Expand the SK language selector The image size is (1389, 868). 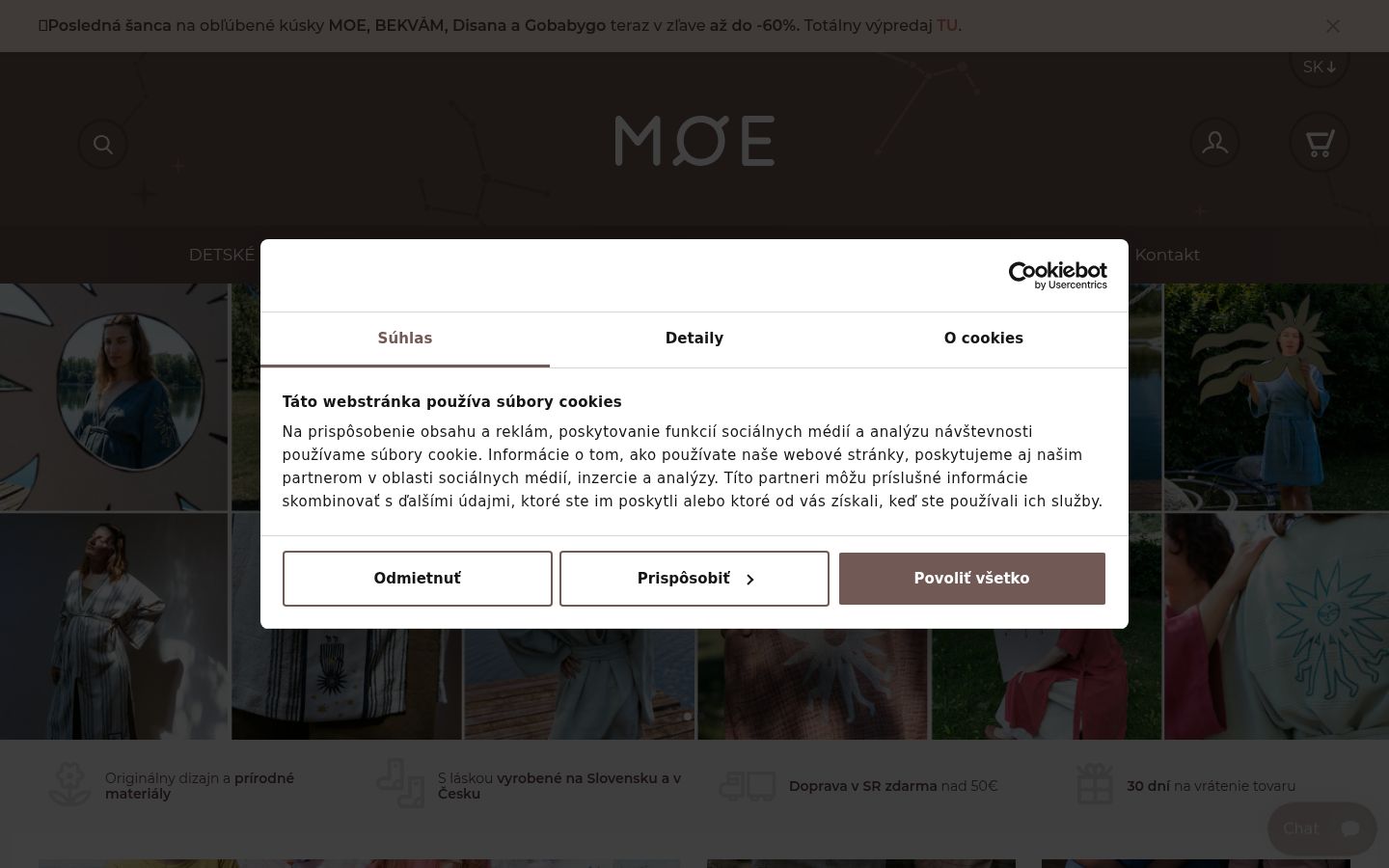point(1319,67)
